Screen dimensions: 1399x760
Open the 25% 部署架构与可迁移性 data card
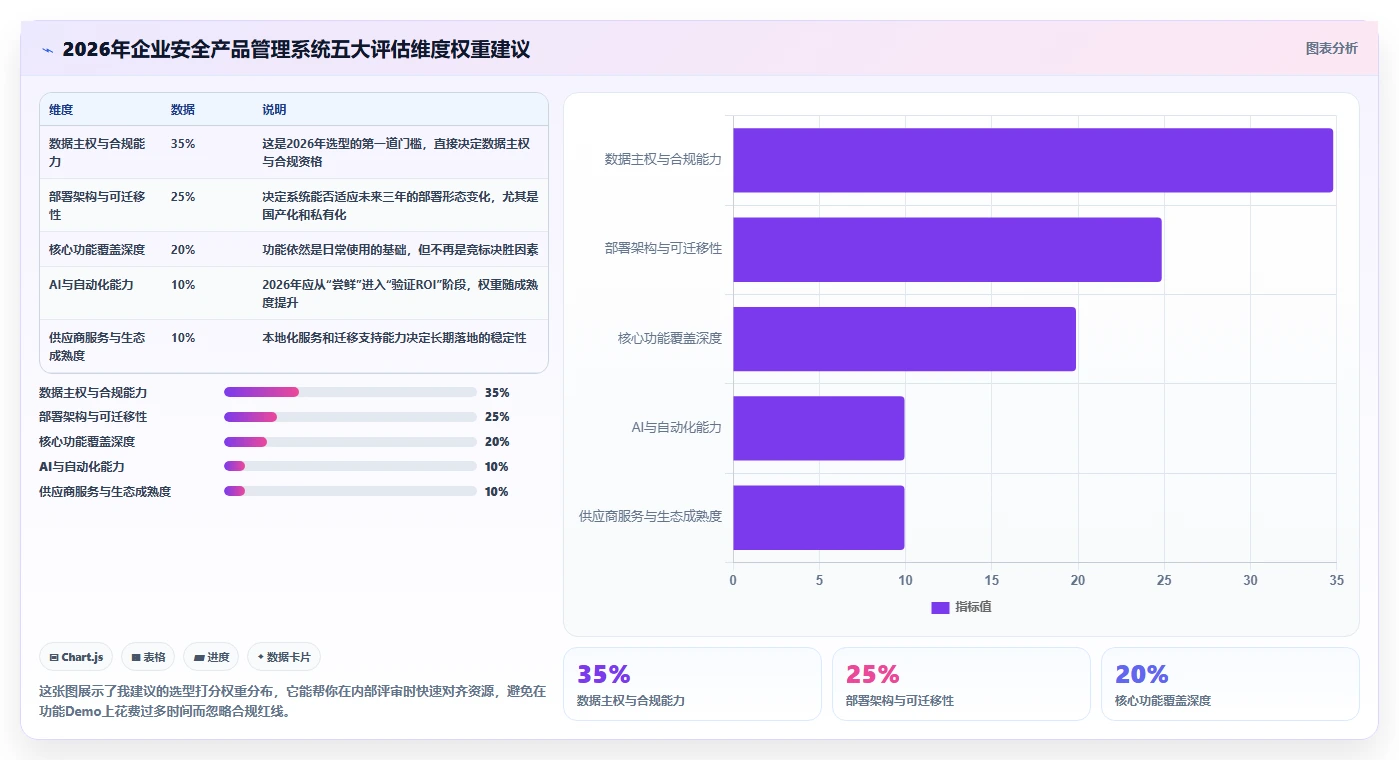tap(961, 684)
